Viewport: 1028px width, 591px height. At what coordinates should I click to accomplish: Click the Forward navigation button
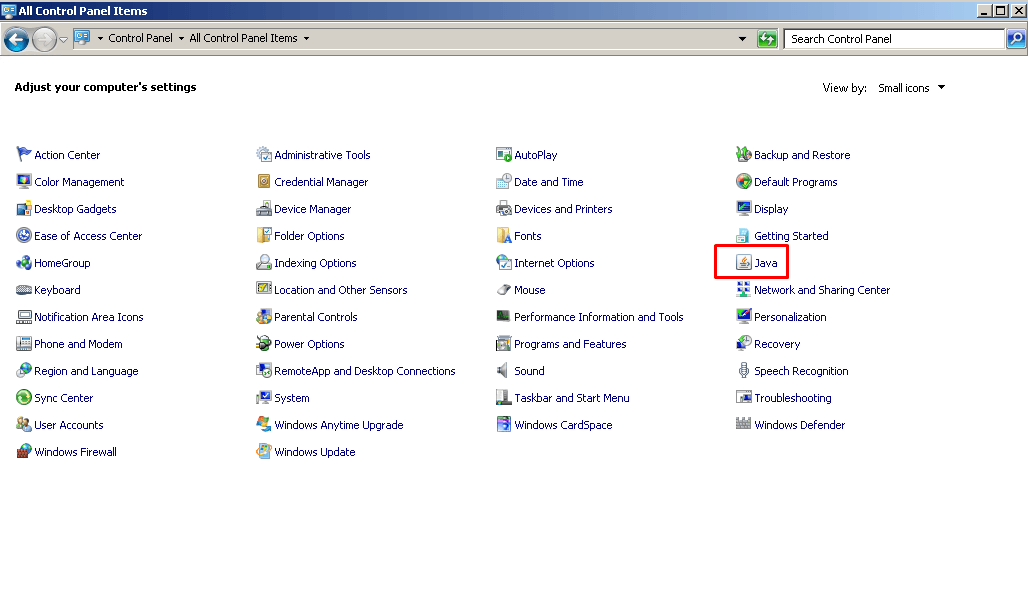45,39
